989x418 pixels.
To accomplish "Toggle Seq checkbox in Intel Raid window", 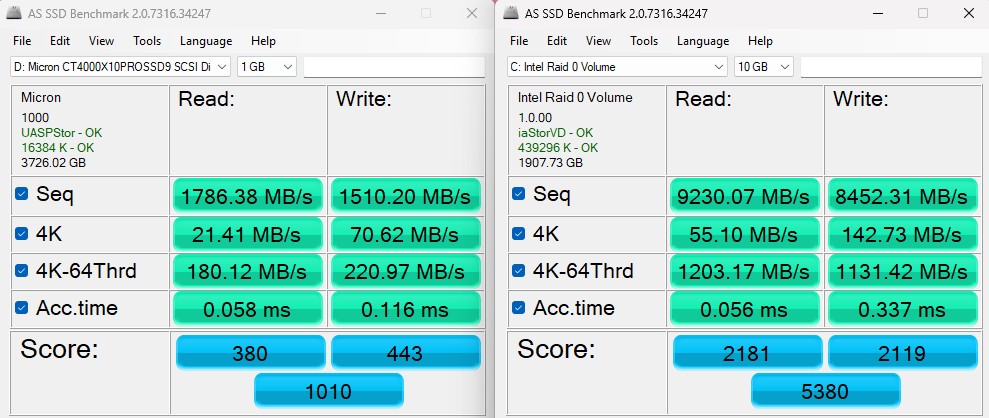I will tap(518, 194).
